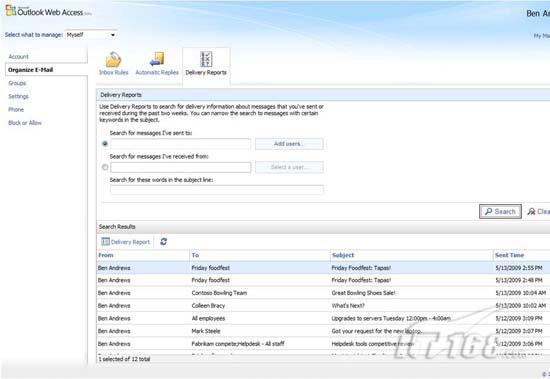Open the 'Select what to manage' dropdown

point(91,35)
